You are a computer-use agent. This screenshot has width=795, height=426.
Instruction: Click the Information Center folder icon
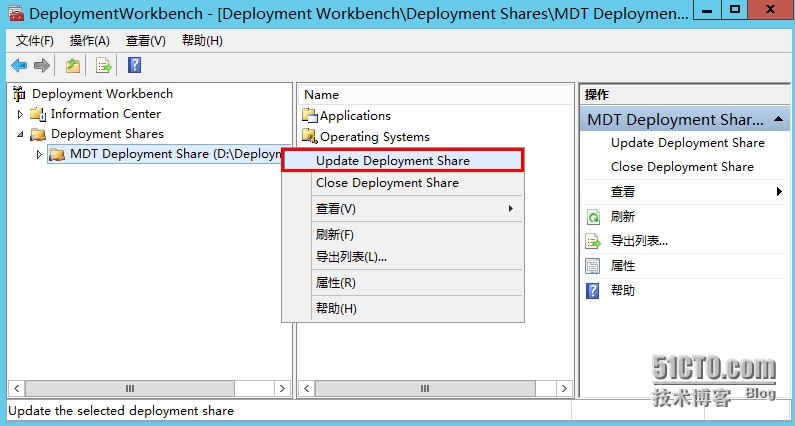[38, 114]
